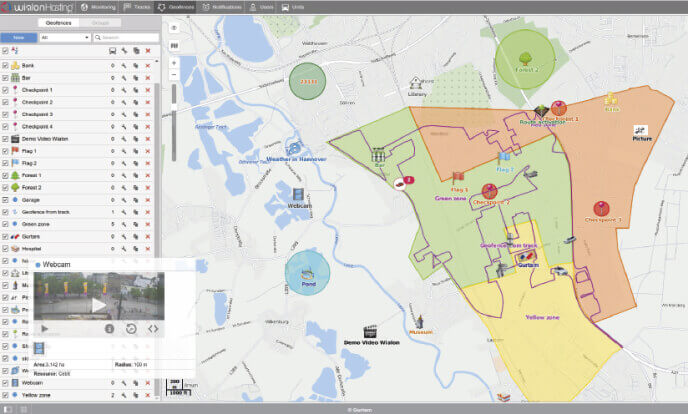
Task: Click the map zoom in button
Action: point(174,63)
